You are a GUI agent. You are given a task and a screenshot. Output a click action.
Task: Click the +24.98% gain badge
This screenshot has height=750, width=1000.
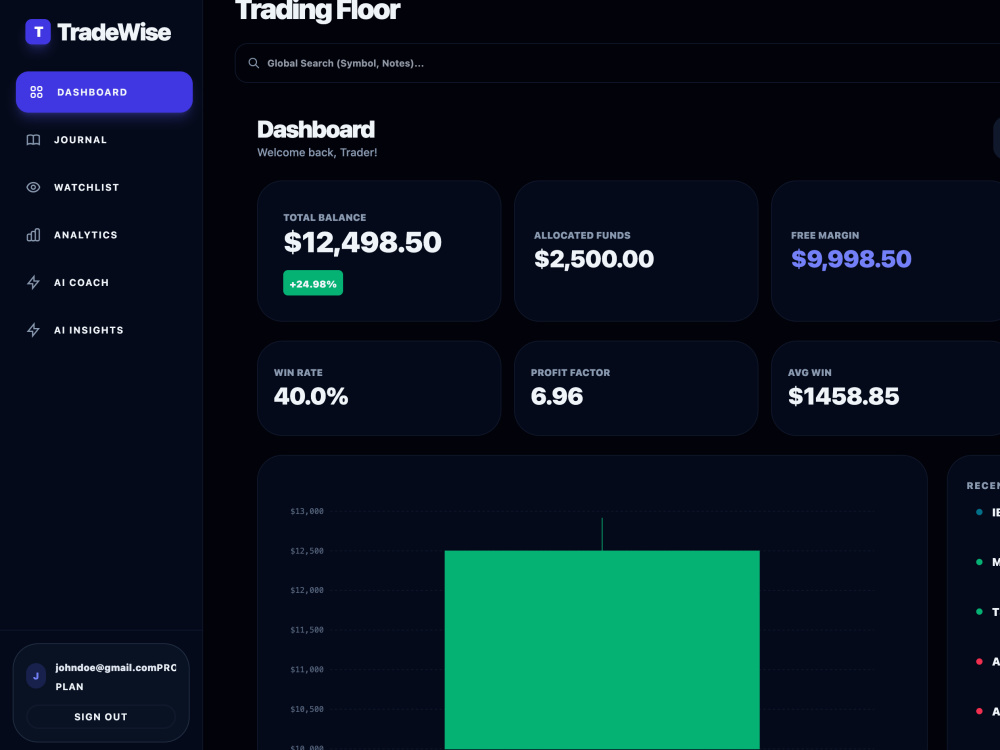coord(313,283)
